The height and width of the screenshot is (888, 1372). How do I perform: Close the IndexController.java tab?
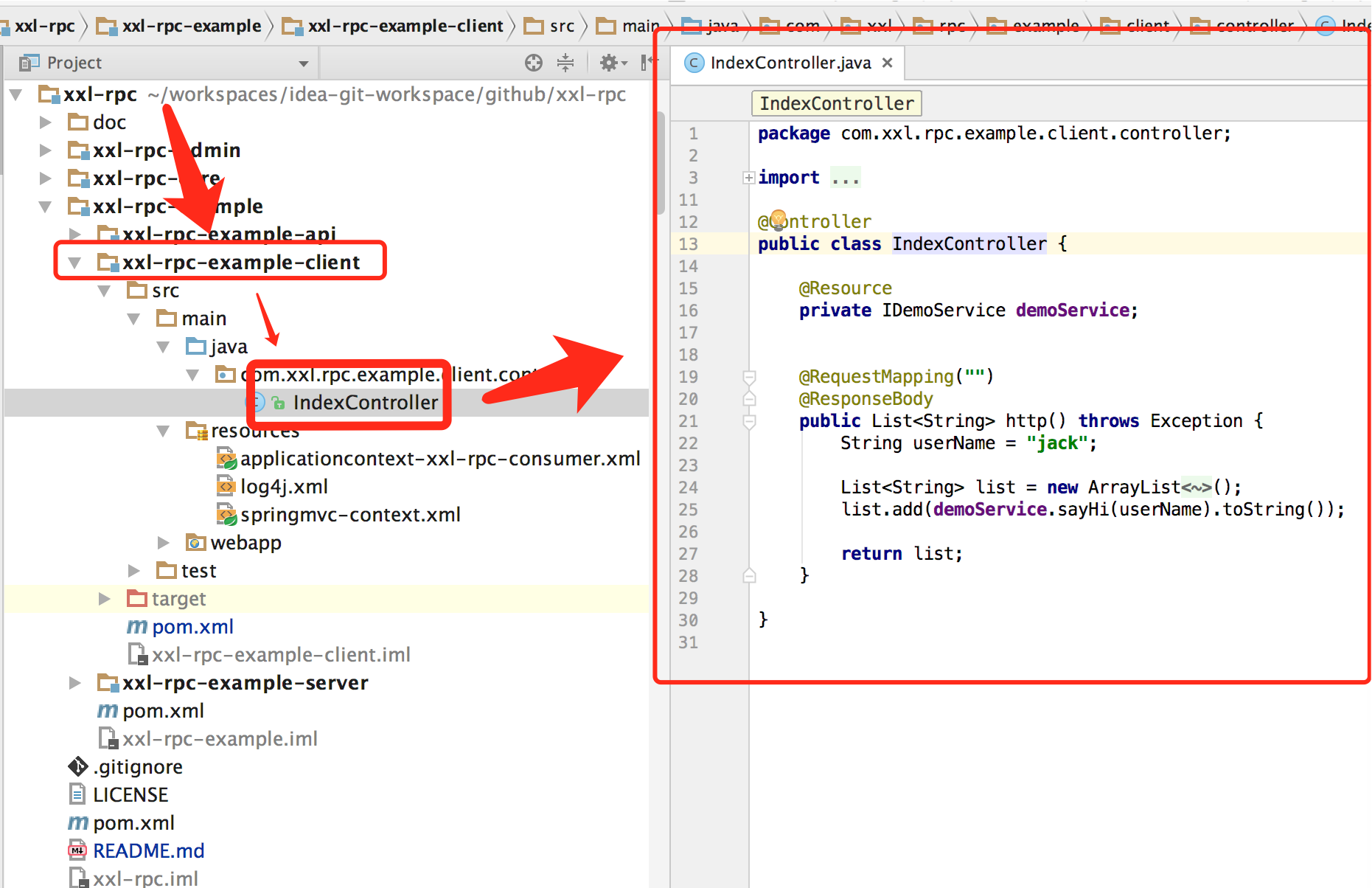(x=888, y=63)
